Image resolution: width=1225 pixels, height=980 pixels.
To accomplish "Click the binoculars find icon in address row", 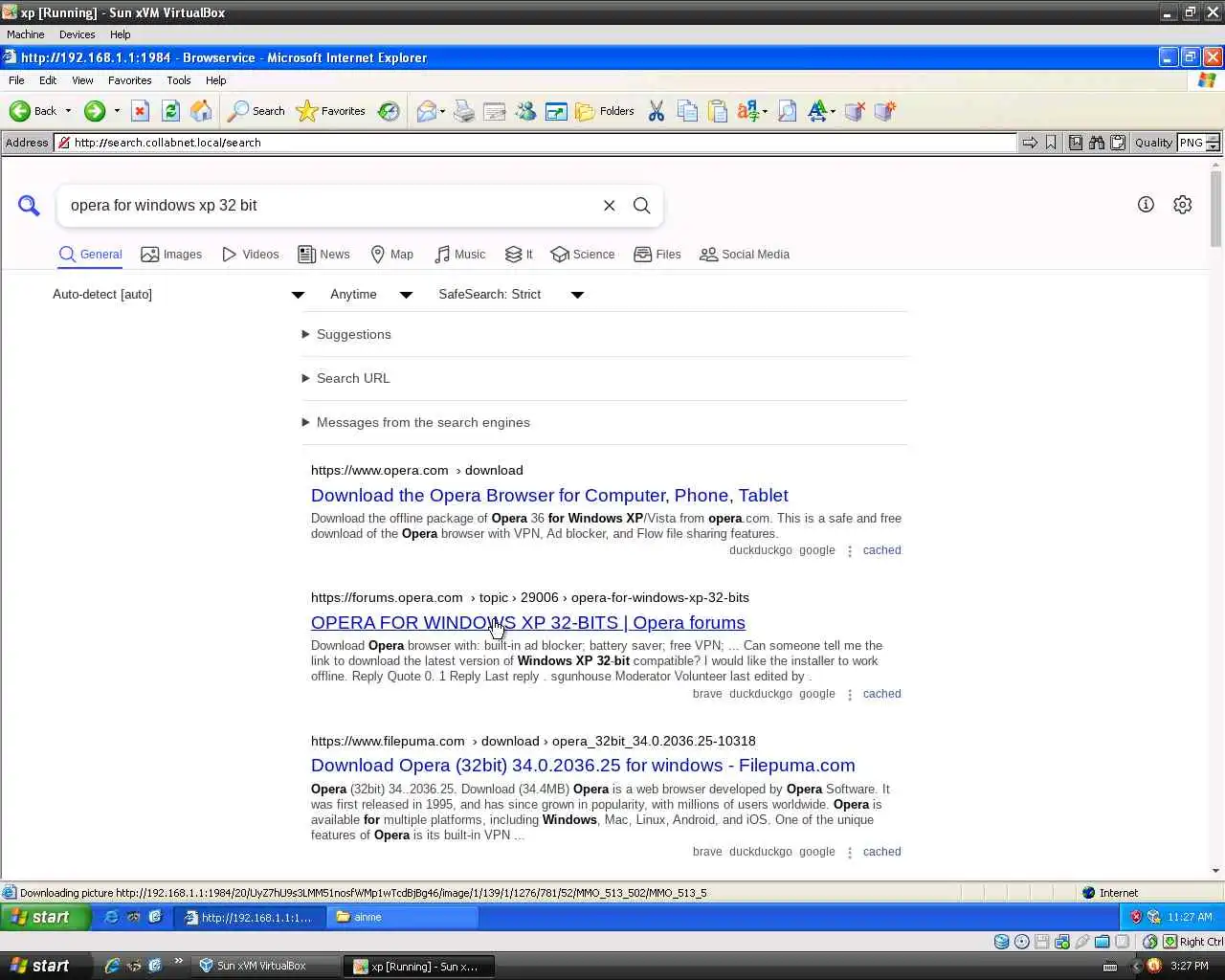I will (x=1097, y=143).
